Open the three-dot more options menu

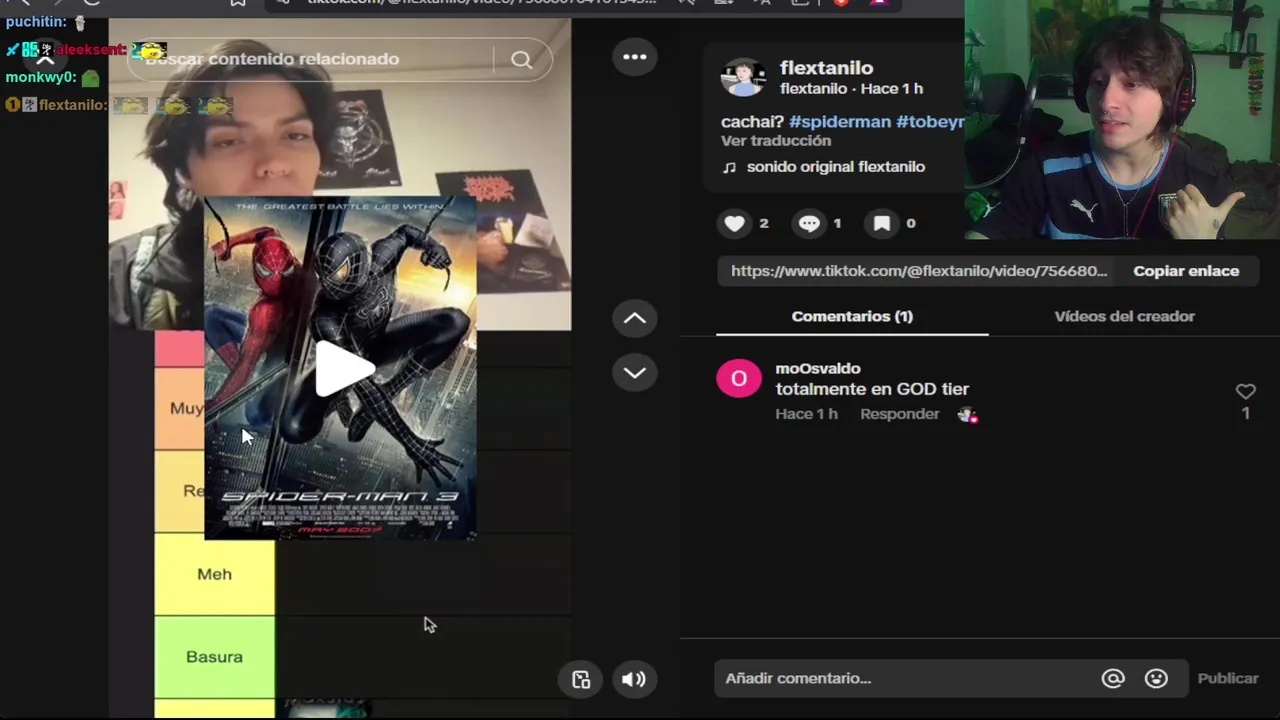[x=635, y=57]
